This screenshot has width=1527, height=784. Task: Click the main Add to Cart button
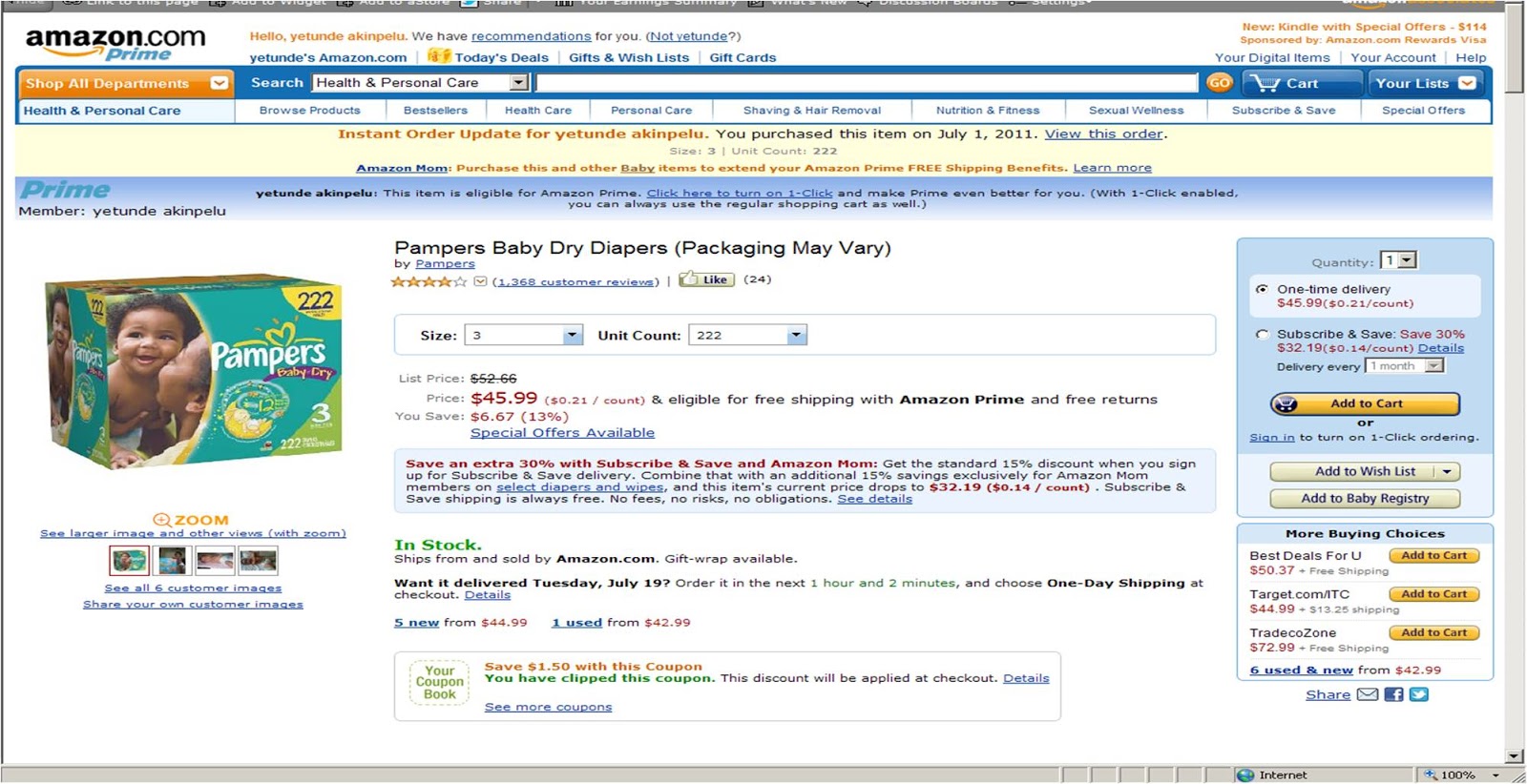[1365, 403]
